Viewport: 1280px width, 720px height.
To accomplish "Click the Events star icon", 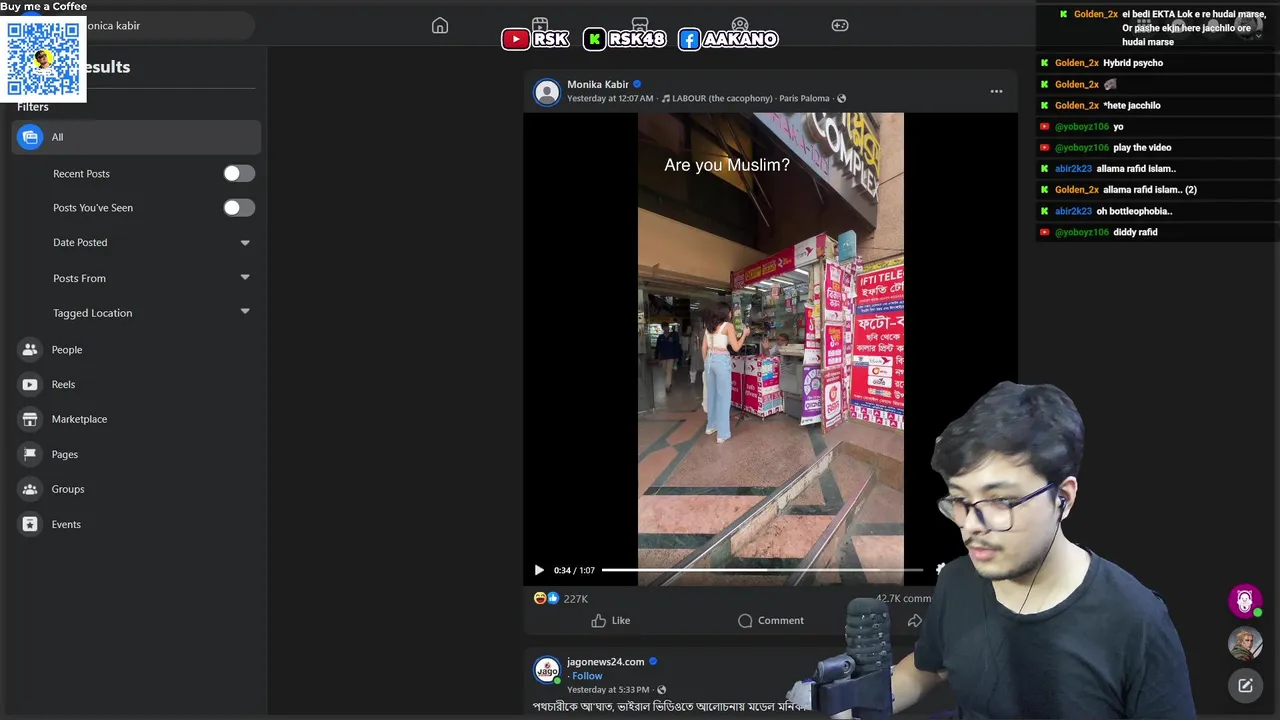I will [30, 524].
